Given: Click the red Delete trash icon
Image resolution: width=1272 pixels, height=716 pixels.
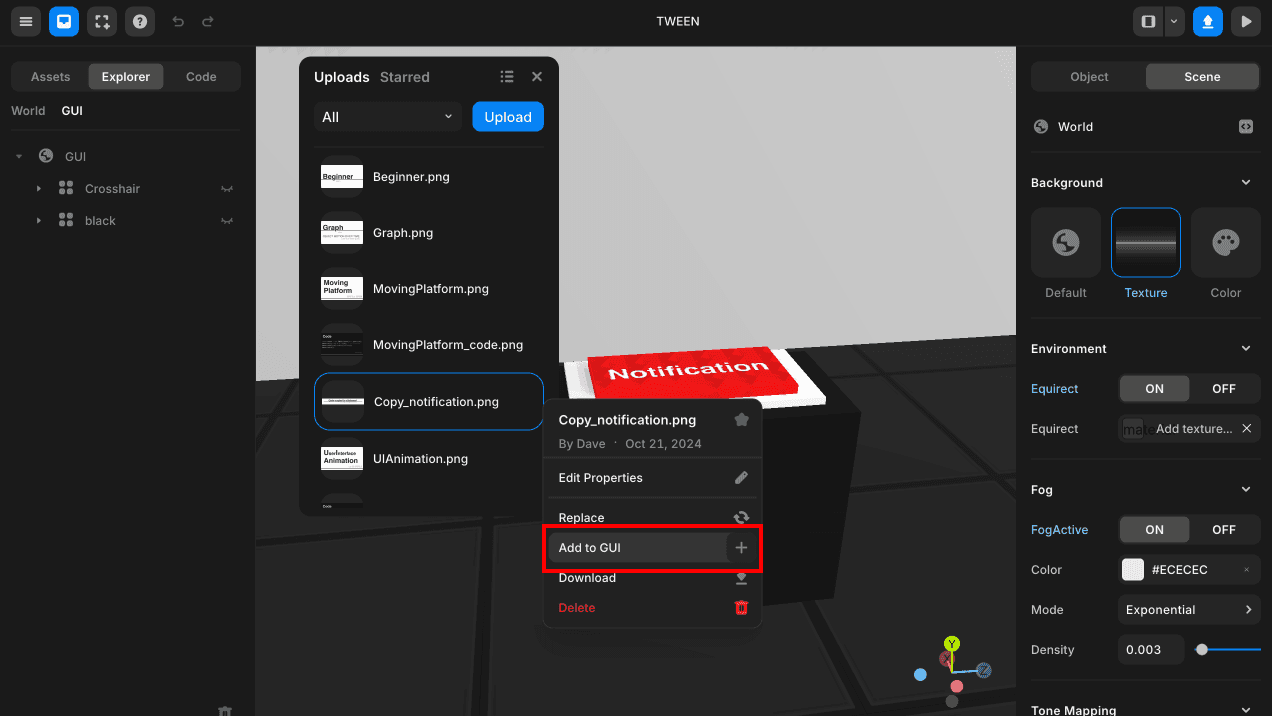Looking at the screenshot, I should pos(741,608).
